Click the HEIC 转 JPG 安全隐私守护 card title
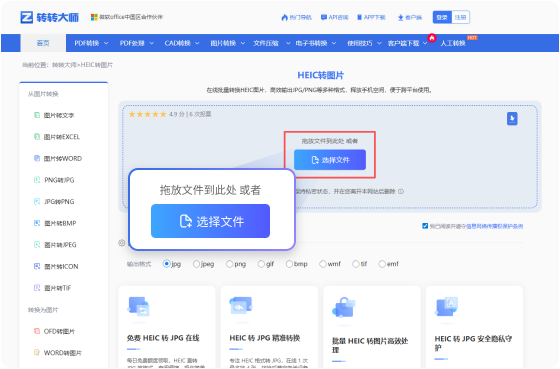The width and height of the screenshot is (560, 369). (473, 343)
